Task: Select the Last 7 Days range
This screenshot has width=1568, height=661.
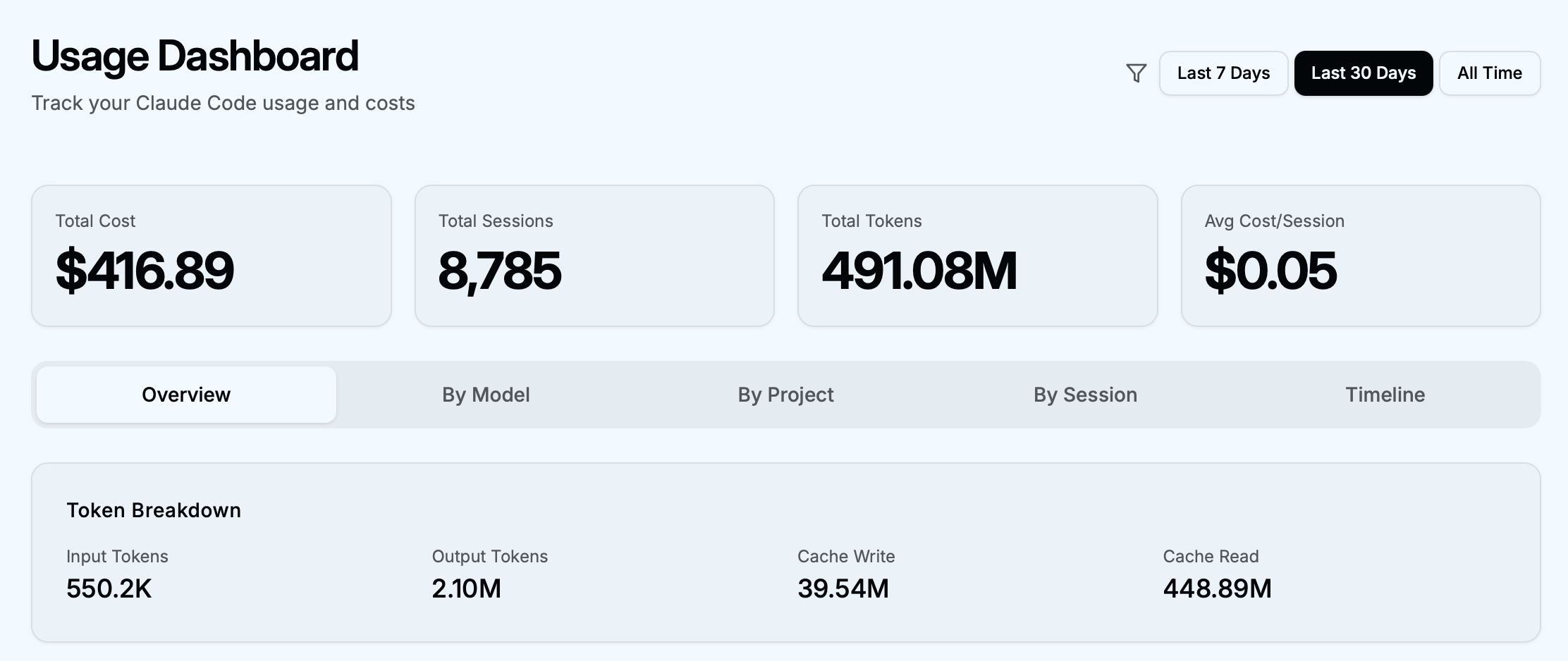Action: click(x=1223, y=73)
